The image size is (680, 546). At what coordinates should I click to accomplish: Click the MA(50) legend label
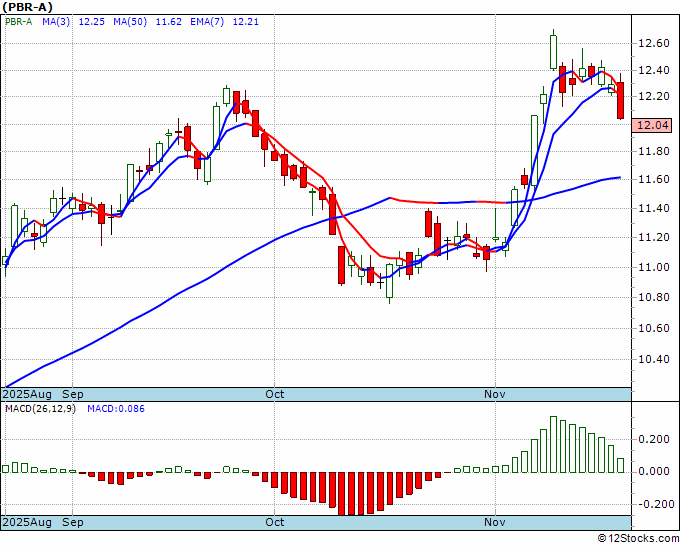coord(130,21)
